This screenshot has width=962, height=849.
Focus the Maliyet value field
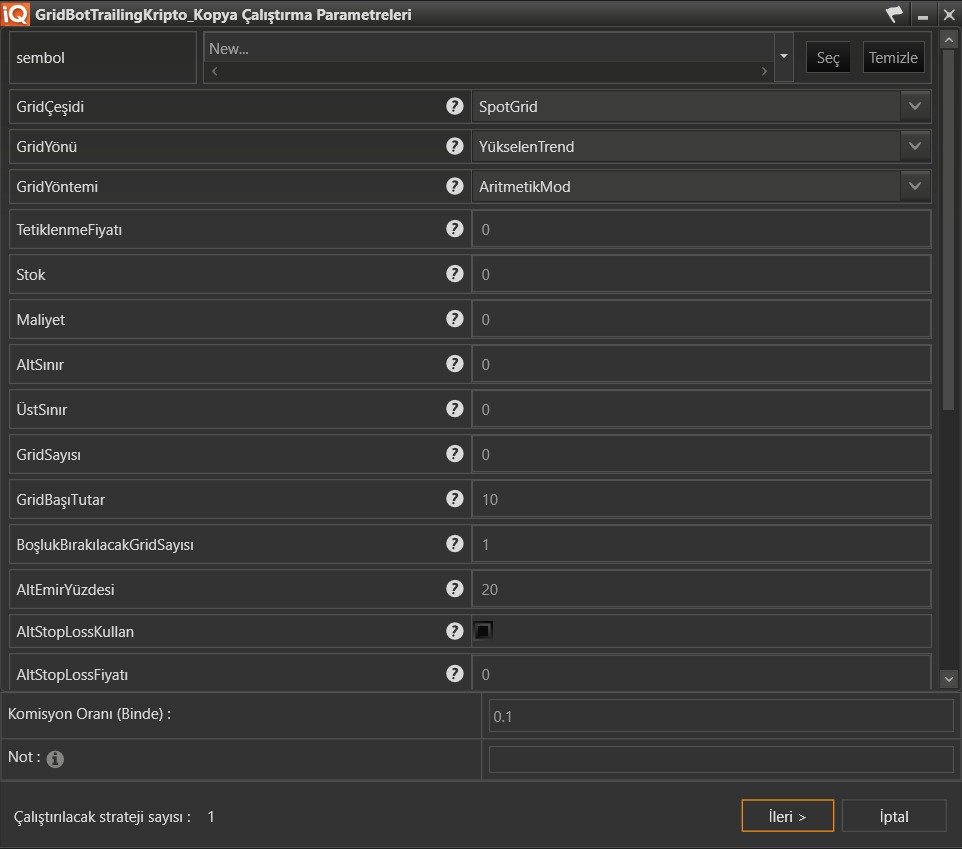pyautogui.click(x=701, y=319)
